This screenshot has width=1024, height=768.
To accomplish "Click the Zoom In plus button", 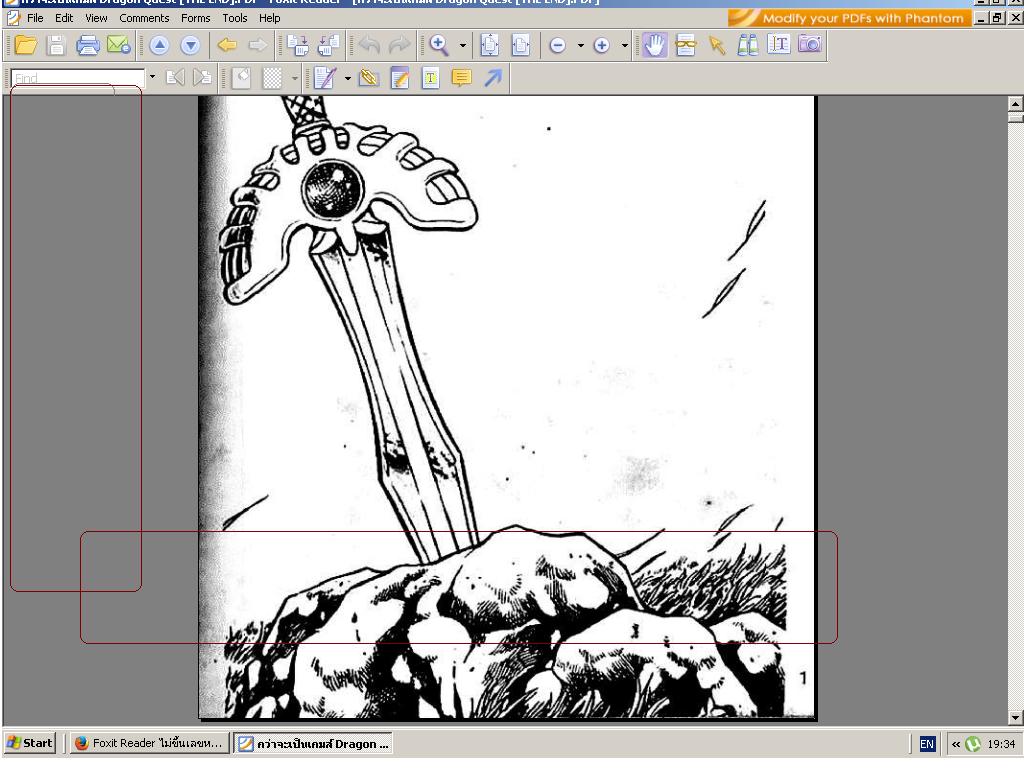I will pos(601,45).
